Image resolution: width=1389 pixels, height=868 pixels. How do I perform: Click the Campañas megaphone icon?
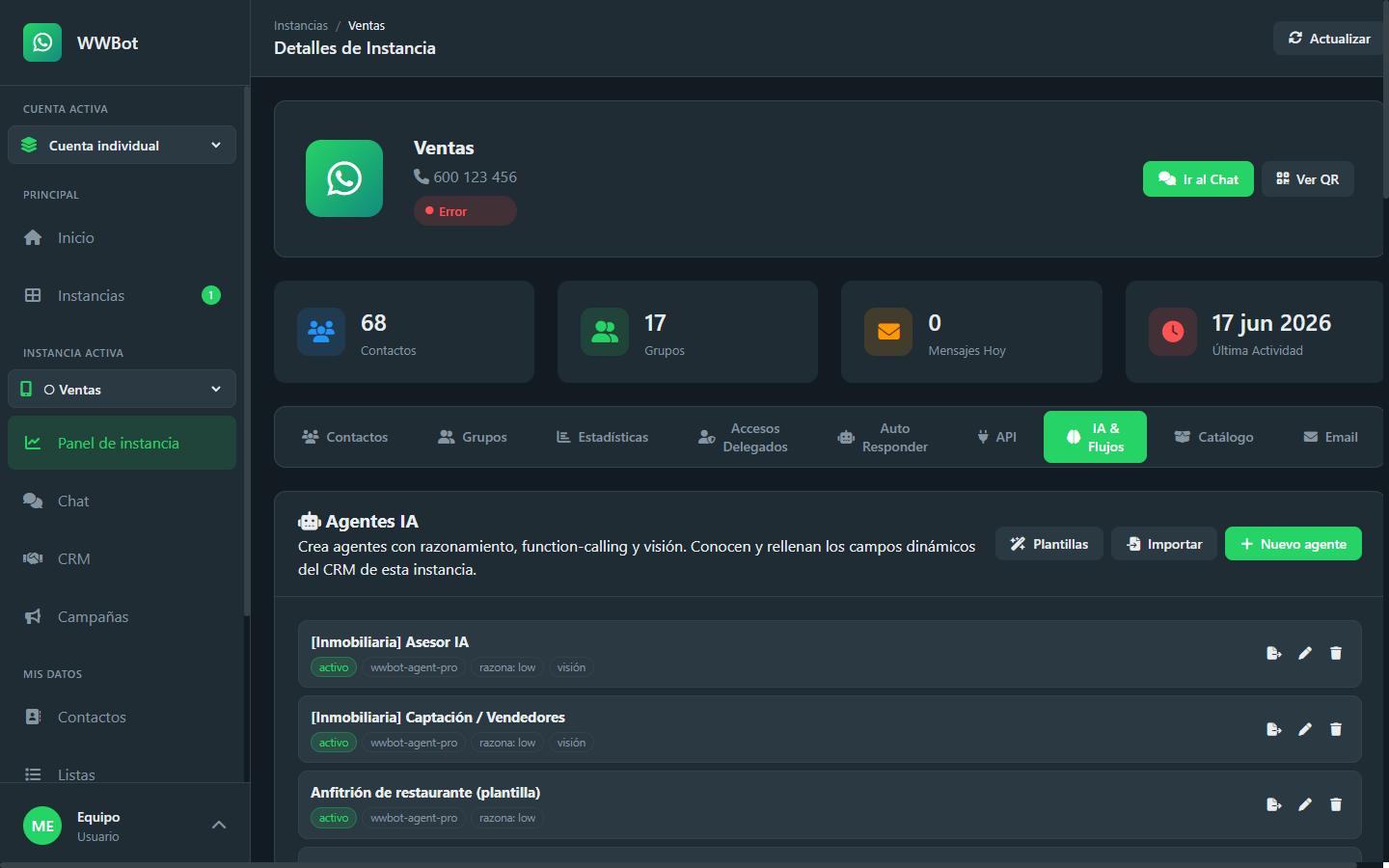point(33,616)
